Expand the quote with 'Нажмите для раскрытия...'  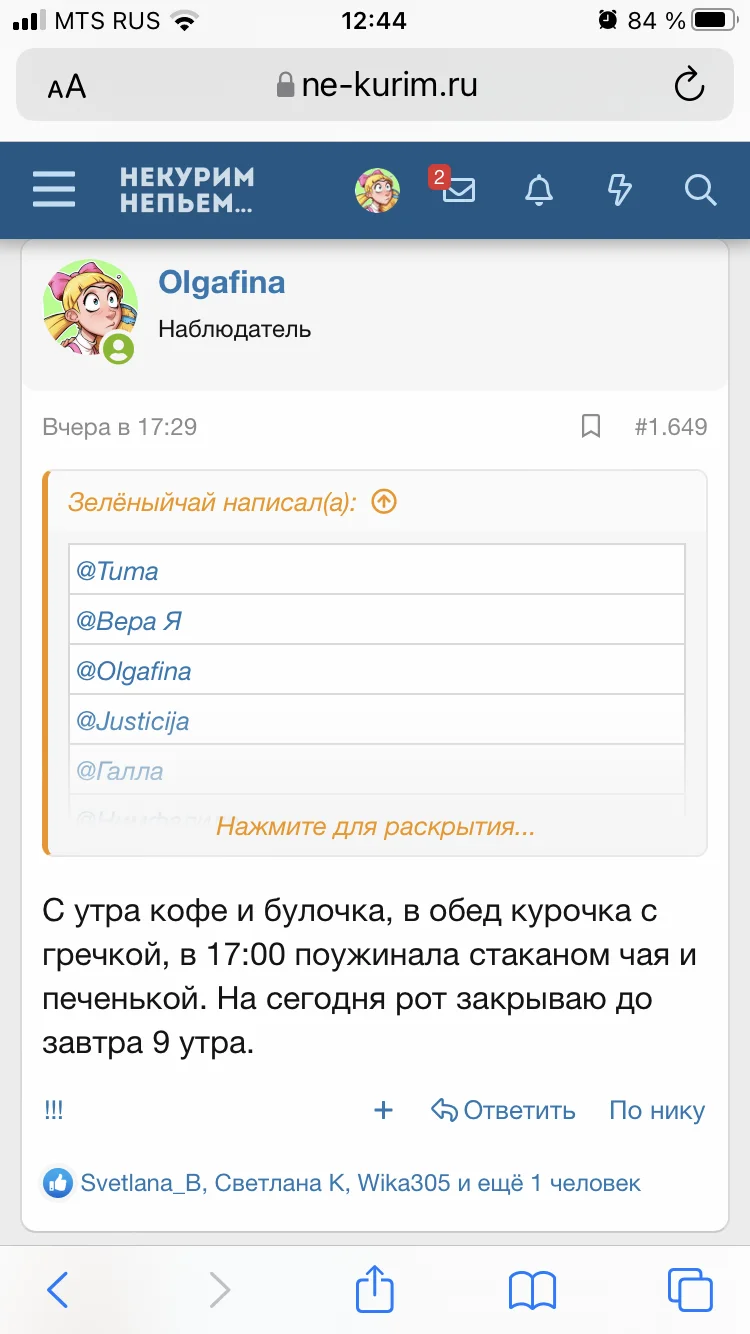tap(375, 827)
